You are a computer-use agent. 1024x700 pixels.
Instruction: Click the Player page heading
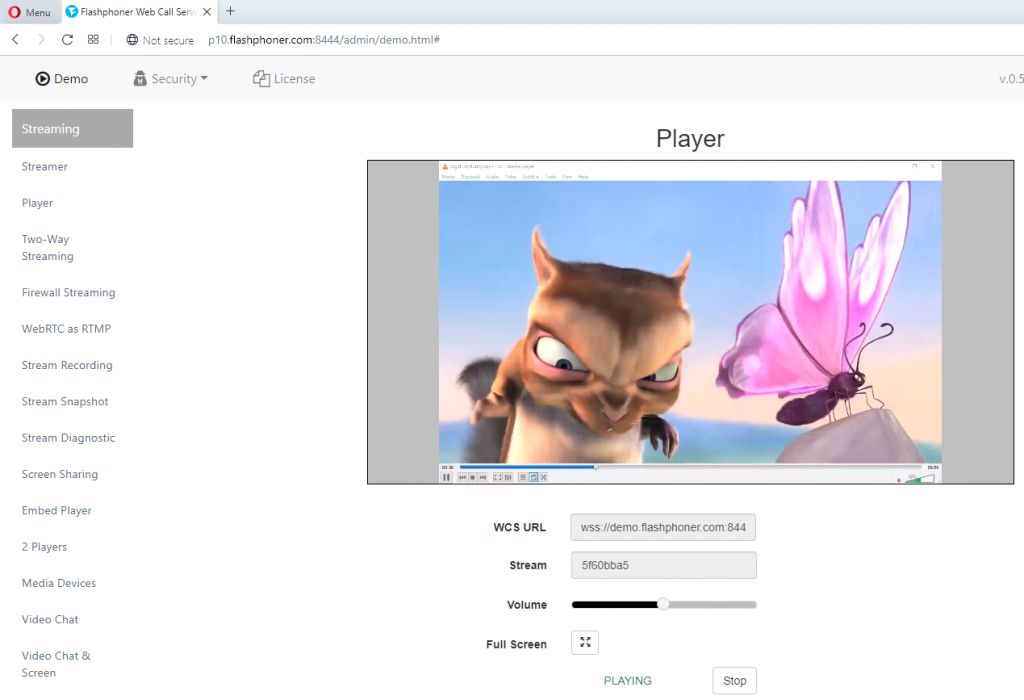[690, 138]
